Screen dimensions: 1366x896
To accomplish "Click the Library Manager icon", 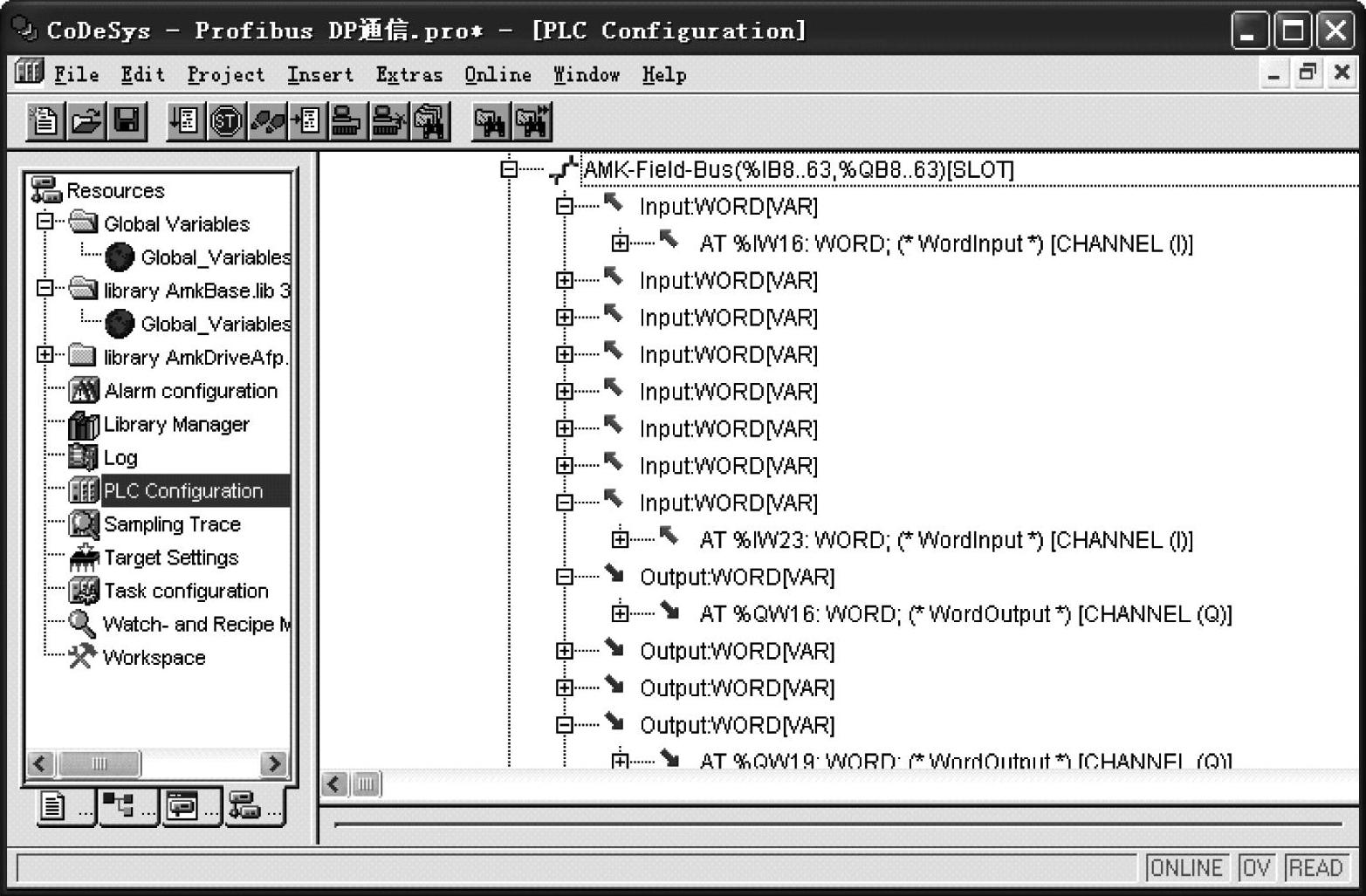I will click(x=84, y=424).
